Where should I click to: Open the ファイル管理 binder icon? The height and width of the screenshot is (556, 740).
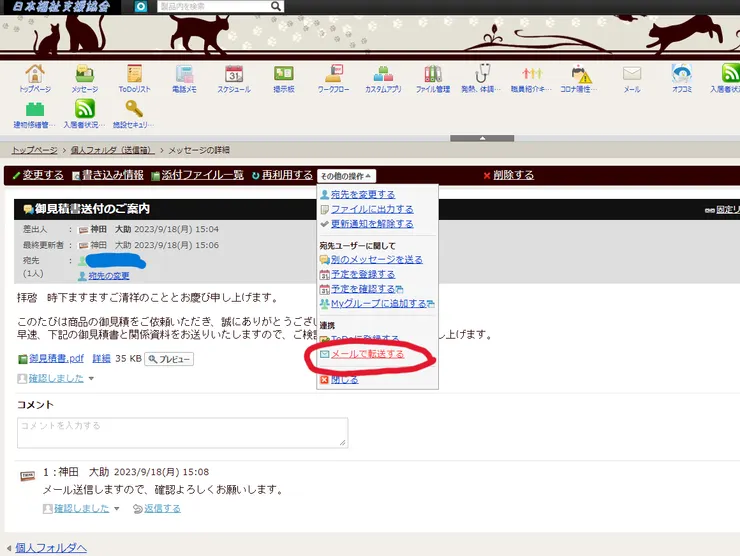tap(432, 74)
